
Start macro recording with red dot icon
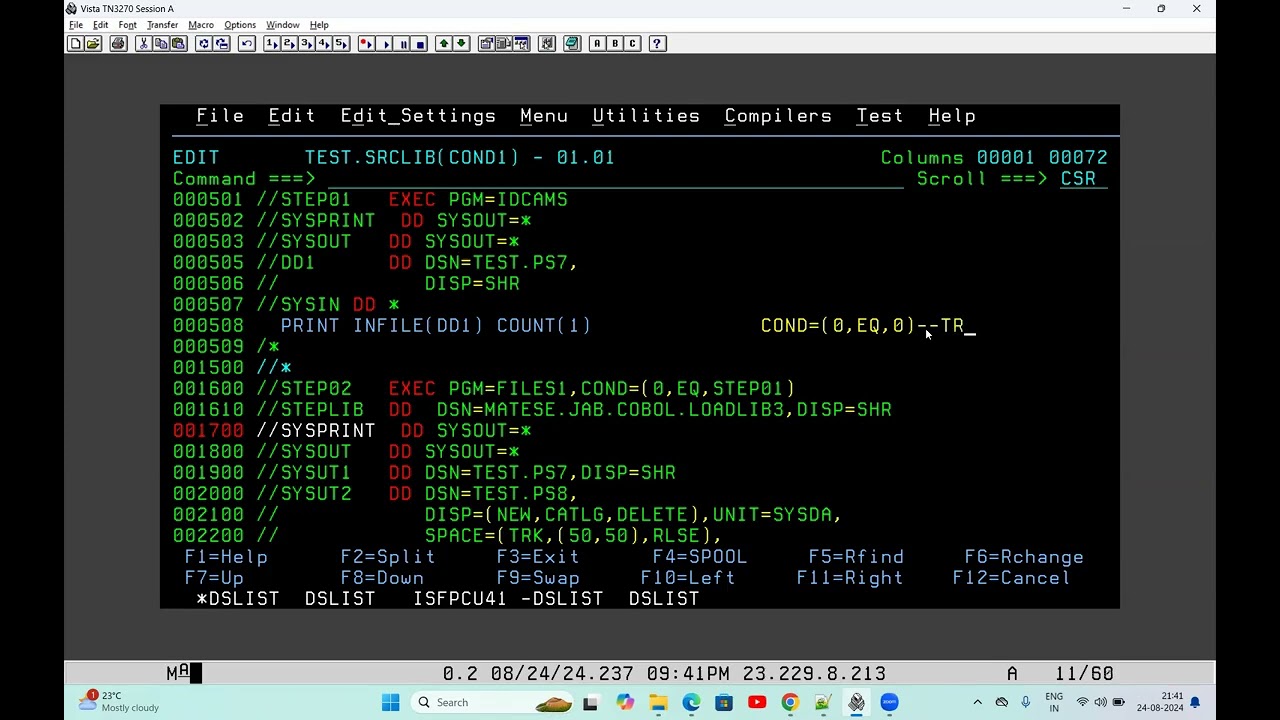[366, 43]
